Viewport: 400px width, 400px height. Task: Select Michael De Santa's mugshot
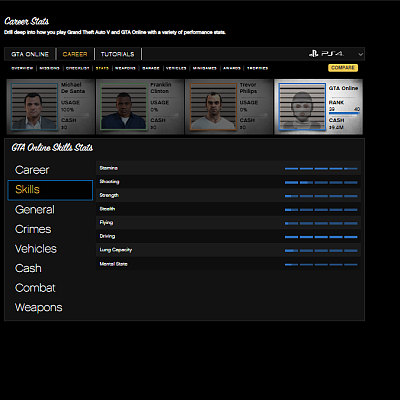pyautogui.click(x=34, y=106)
